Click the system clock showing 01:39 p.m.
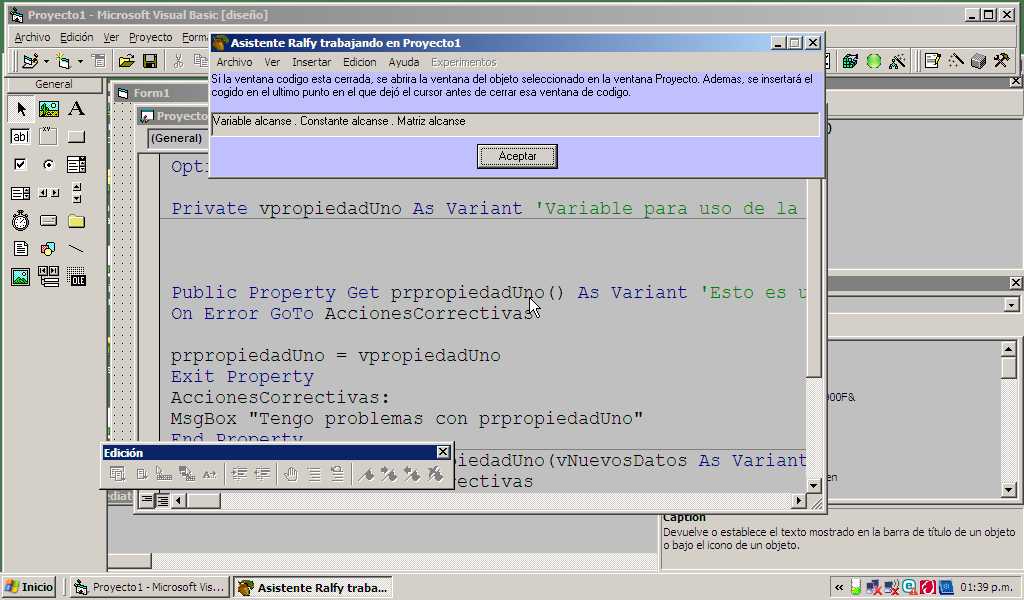Viewport: 1024px width, 600px height. [987, 588]
